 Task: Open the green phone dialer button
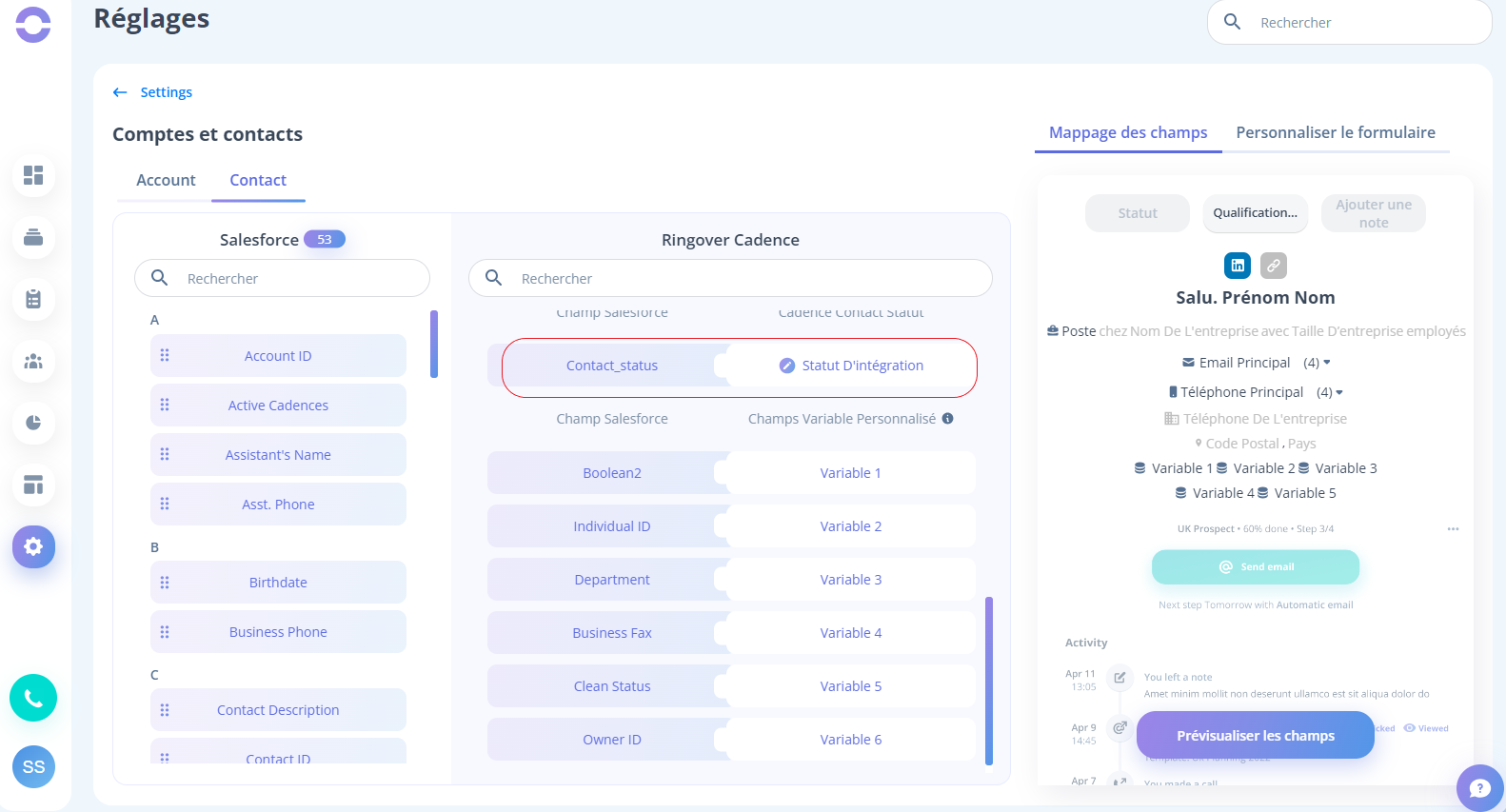tap(33, 698)
